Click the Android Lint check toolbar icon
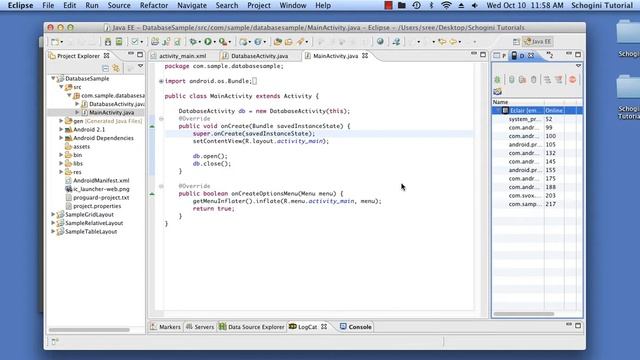This screenshot has width=640, height=360. point(134,42)
